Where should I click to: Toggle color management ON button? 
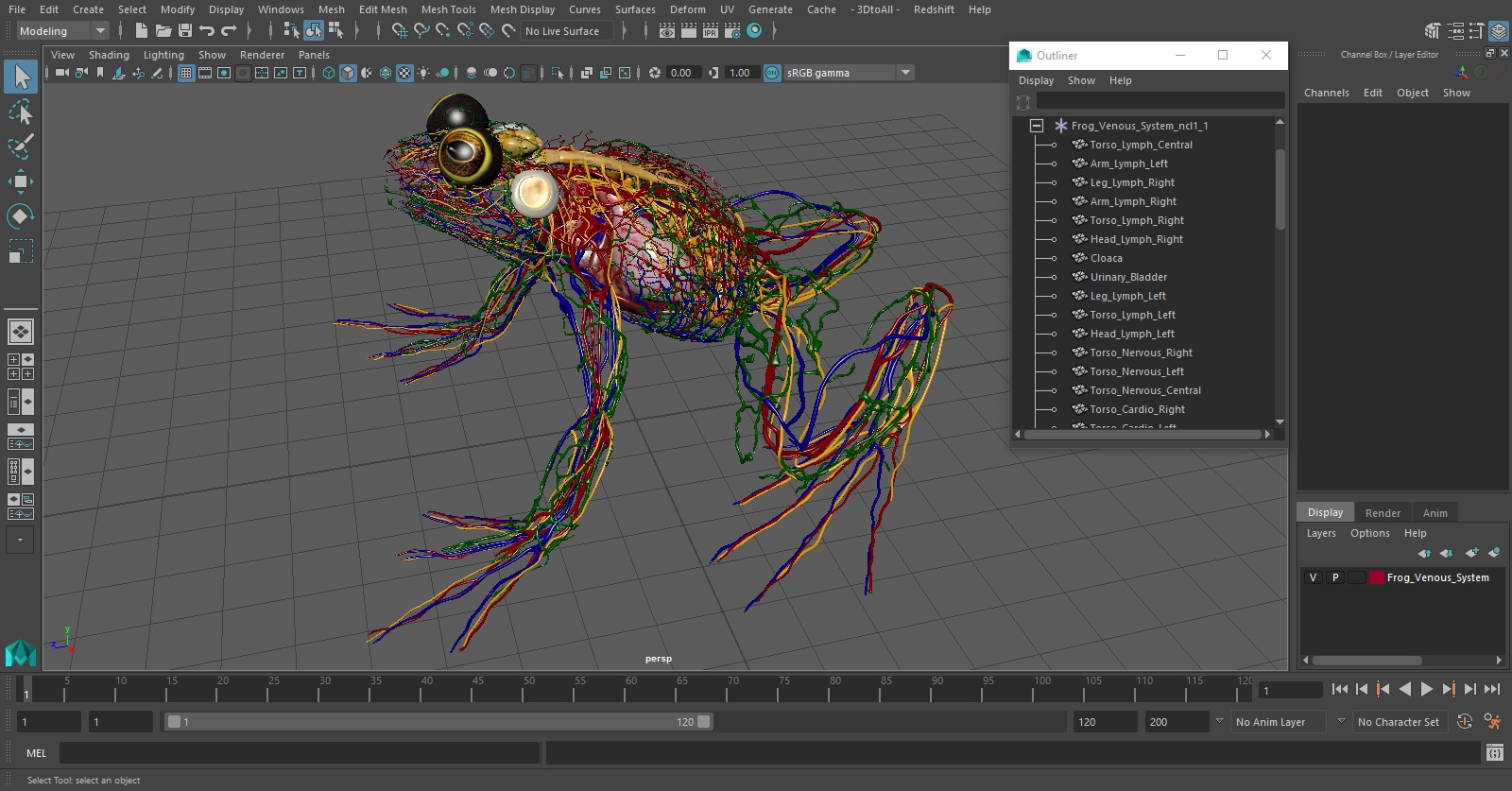point(772,73)
